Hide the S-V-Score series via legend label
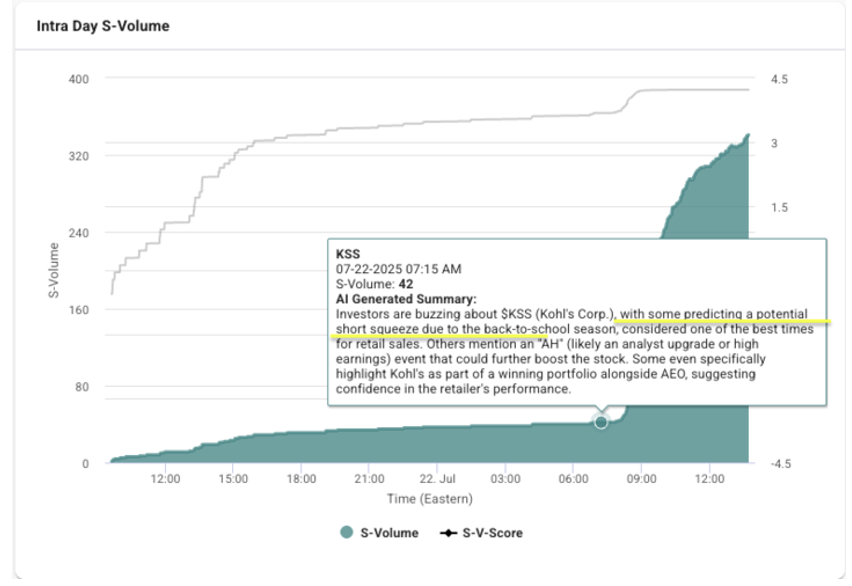The width and height of the screenshot is (852, 586). tap(492, 533)
